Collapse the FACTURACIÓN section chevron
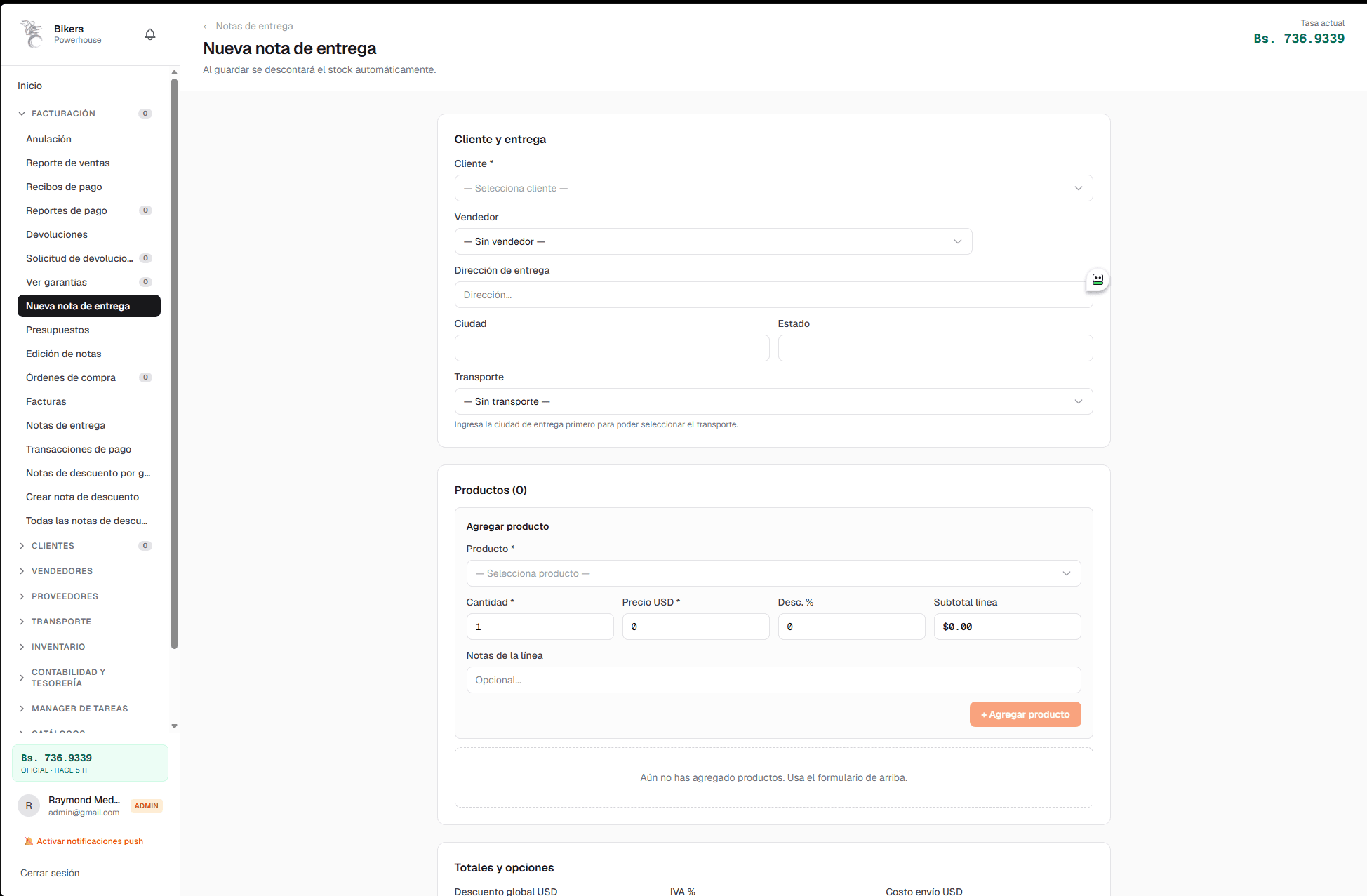Screen dimensions: 1367x896 22,114
